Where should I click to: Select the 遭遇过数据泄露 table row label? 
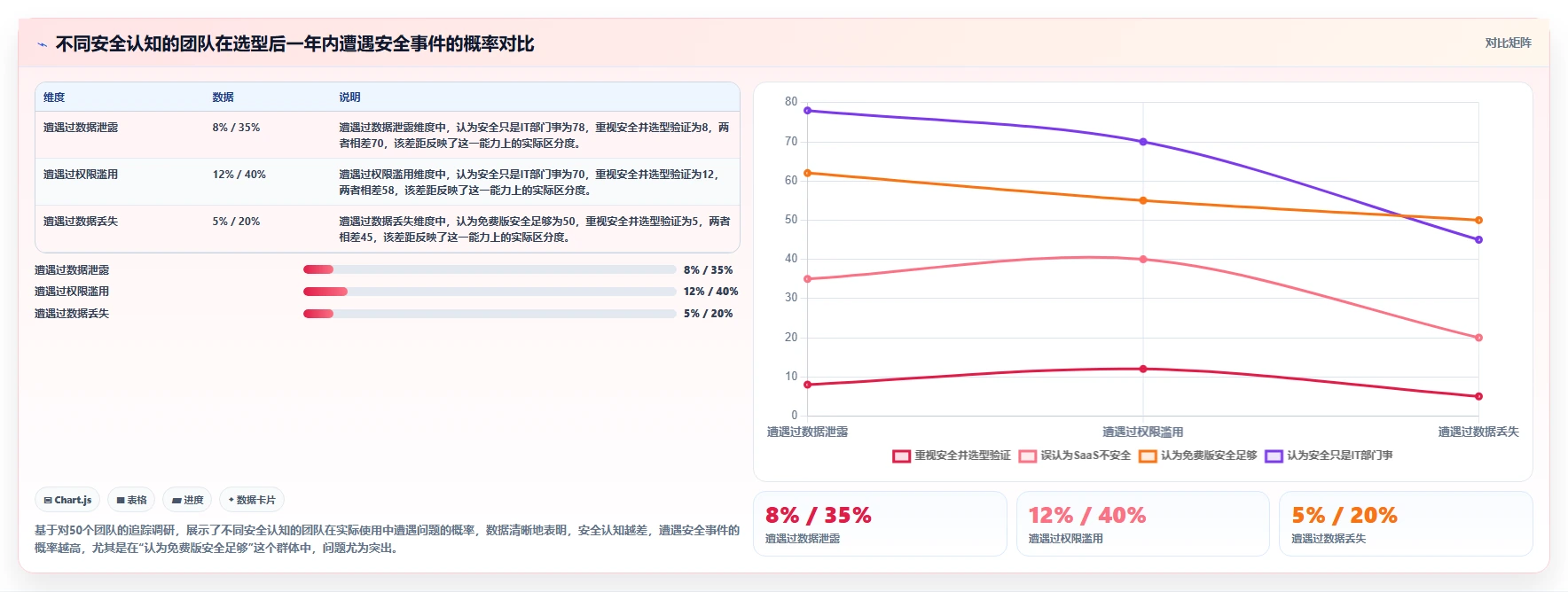tap(81, 128)
